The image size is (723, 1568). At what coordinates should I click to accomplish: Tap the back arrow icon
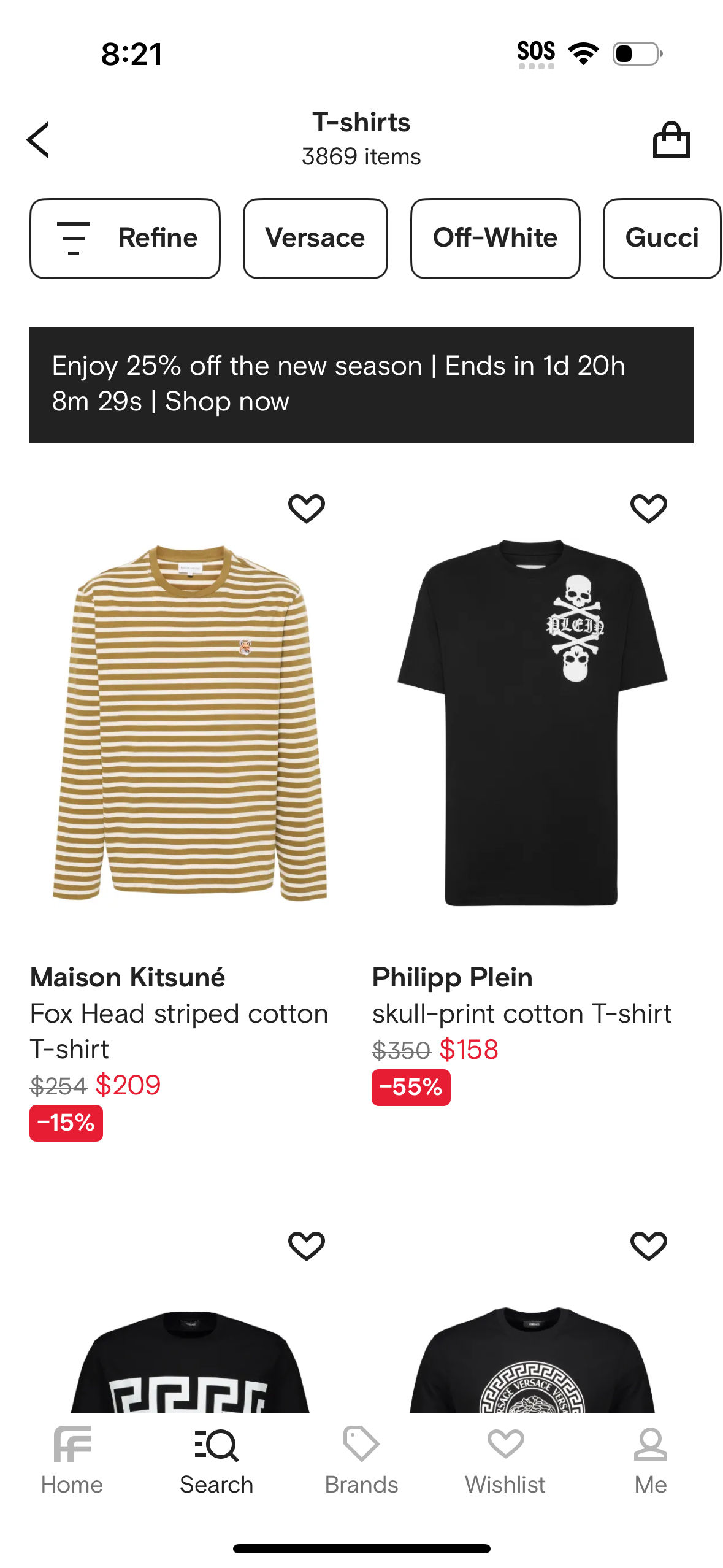pyautogui.click(x=38, y=140)
